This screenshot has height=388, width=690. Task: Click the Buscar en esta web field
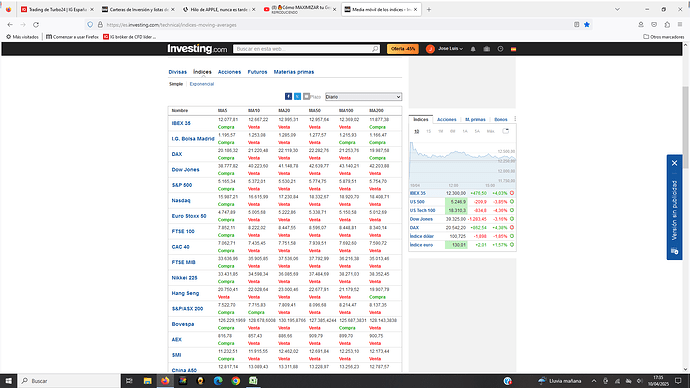coord(303,49)
